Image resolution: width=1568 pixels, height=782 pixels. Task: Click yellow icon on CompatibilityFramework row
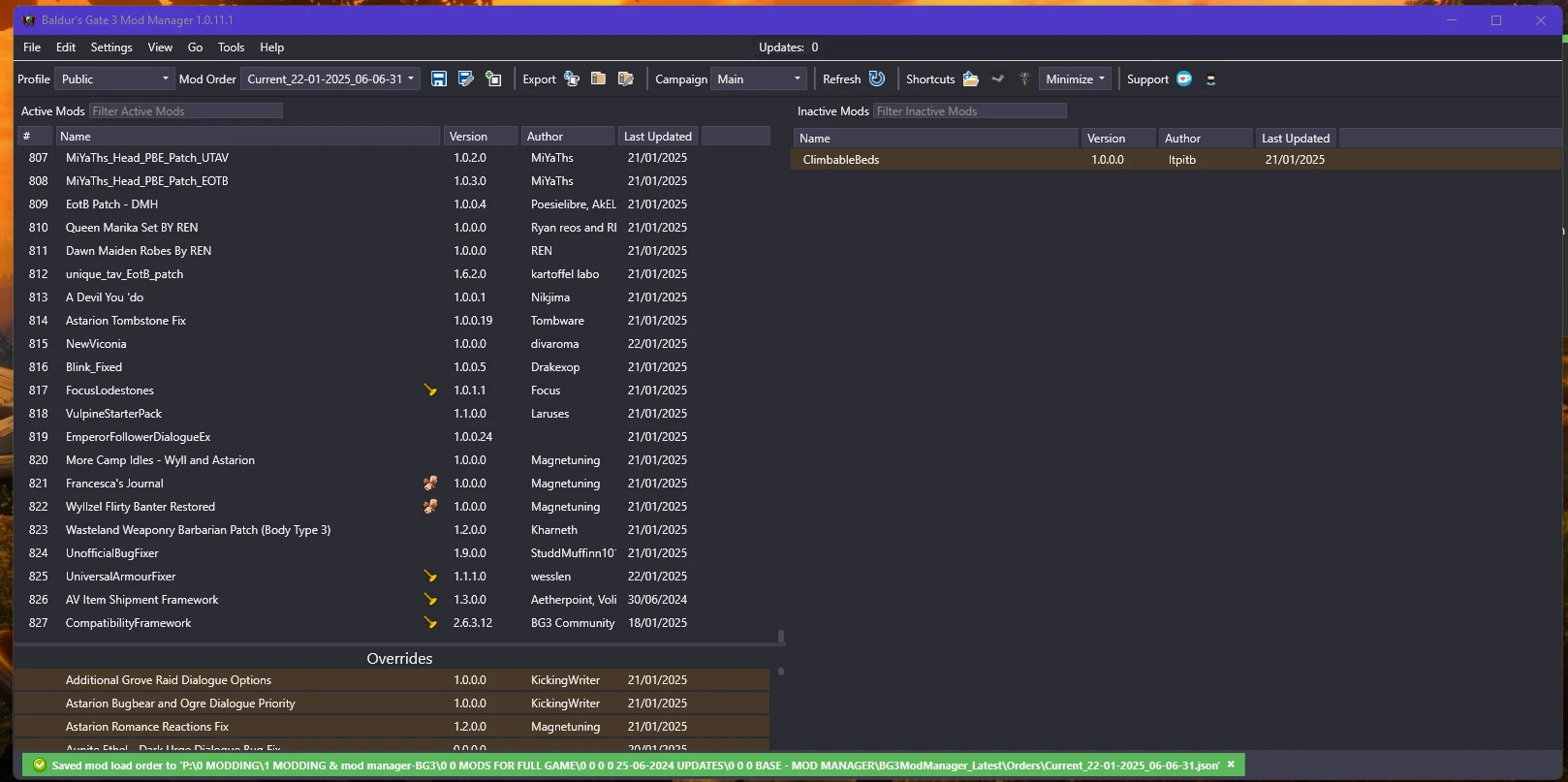pos(430,622)
